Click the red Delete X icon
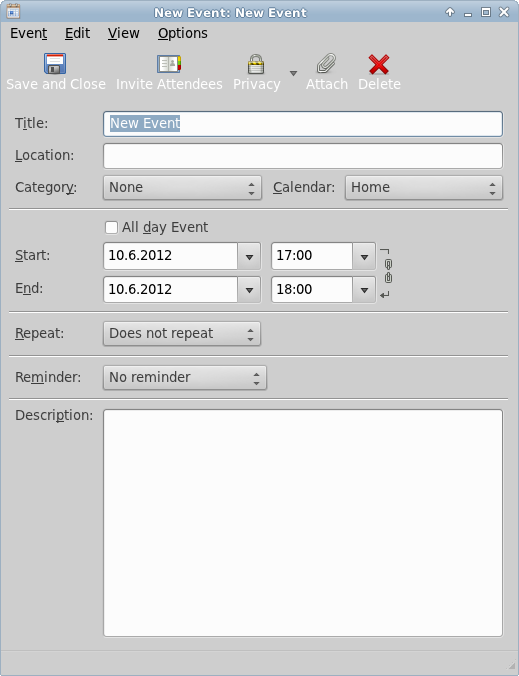Screen dimensions: 519x676 click(379, 64)
